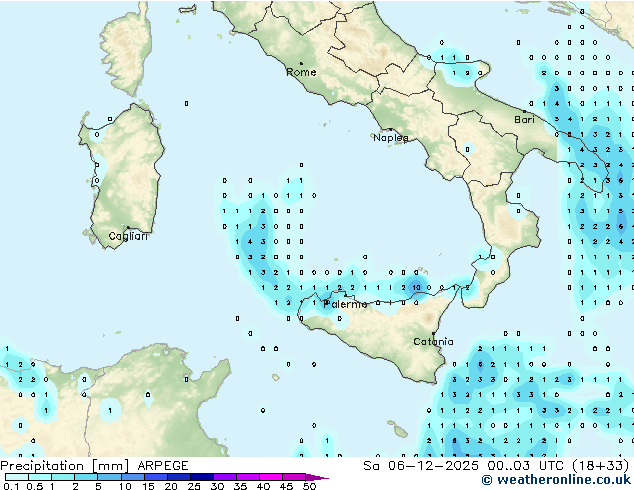Click the 30–35 mm purple legend swatch

pyautogui.click(x=225, y=477)
